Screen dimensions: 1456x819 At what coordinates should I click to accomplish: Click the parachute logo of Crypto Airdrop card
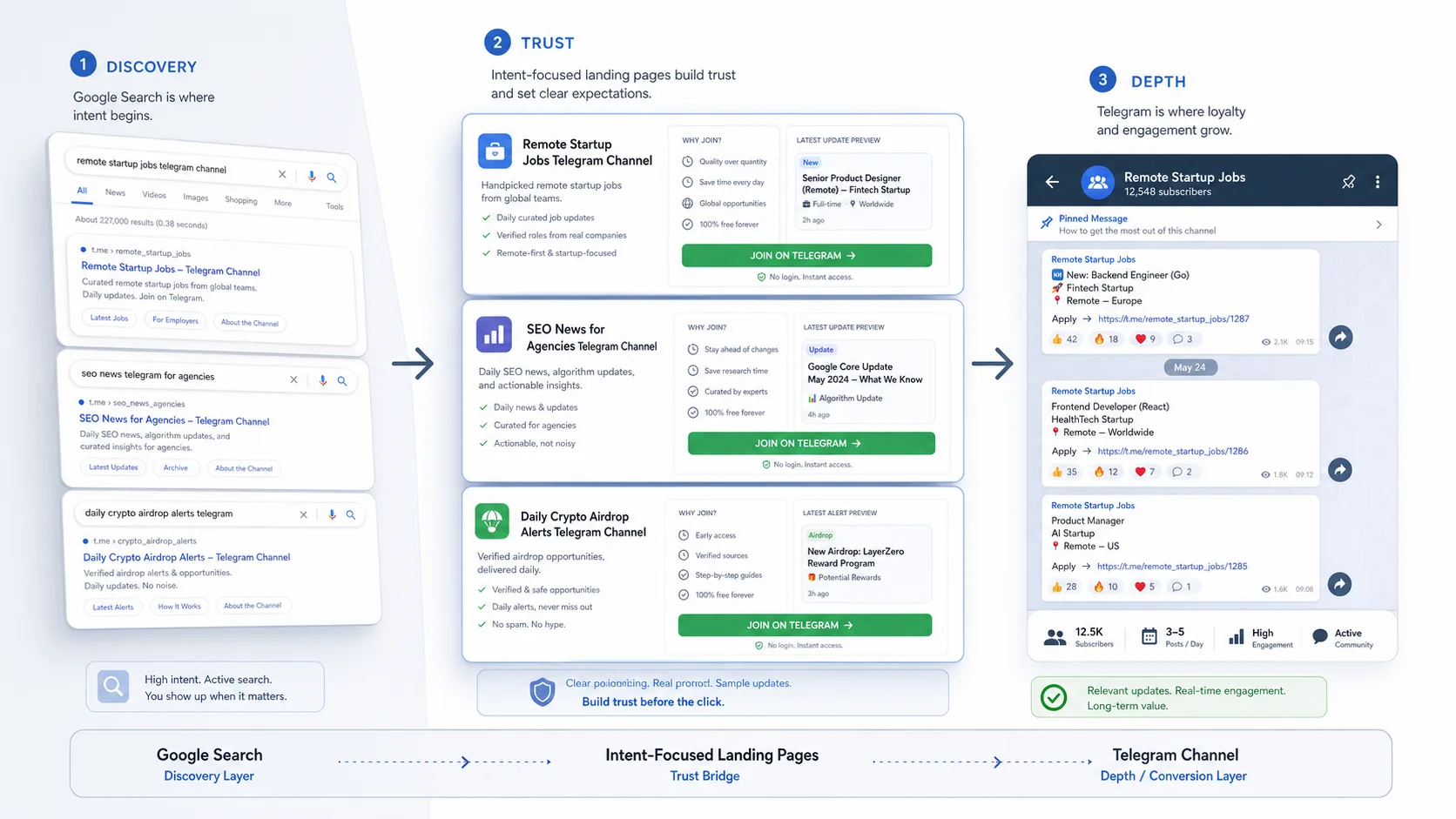coord(492,520)
